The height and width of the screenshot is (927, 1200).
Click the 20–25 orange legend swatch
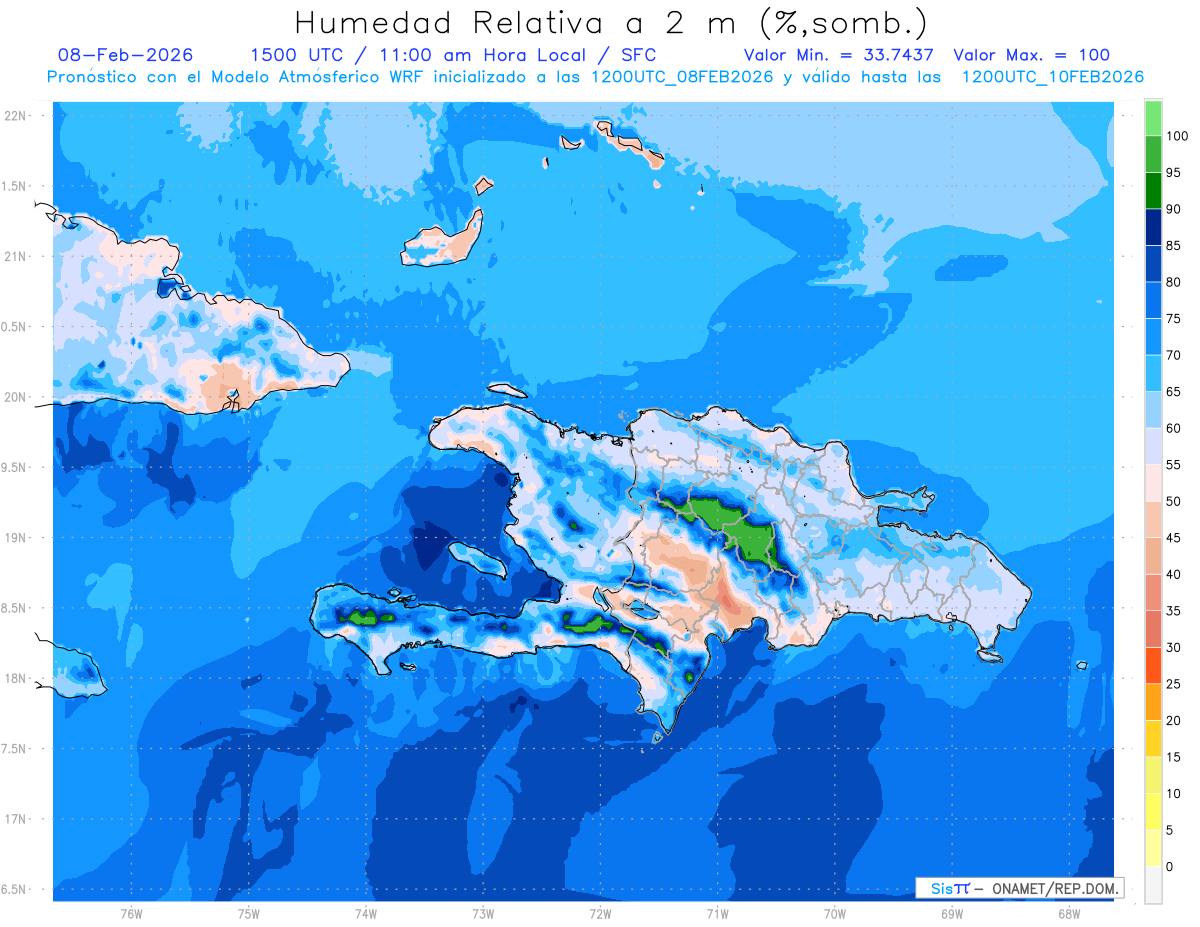[x=1153, y=703]
